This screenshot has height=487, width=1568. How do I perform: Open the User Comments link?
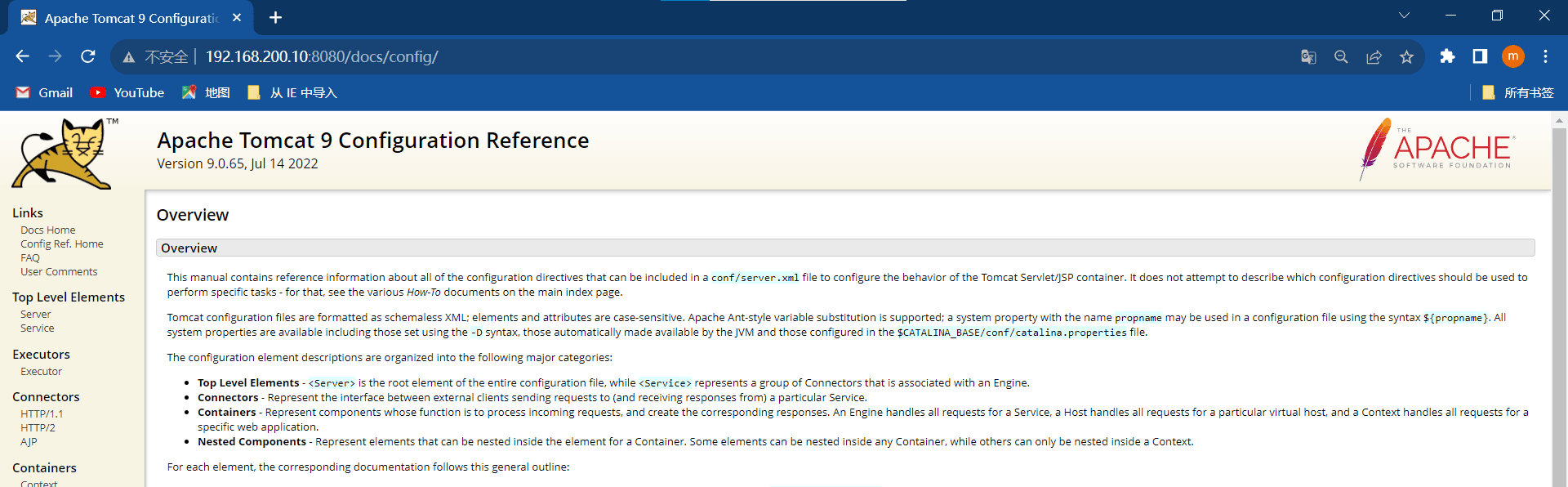pos(59,272)
